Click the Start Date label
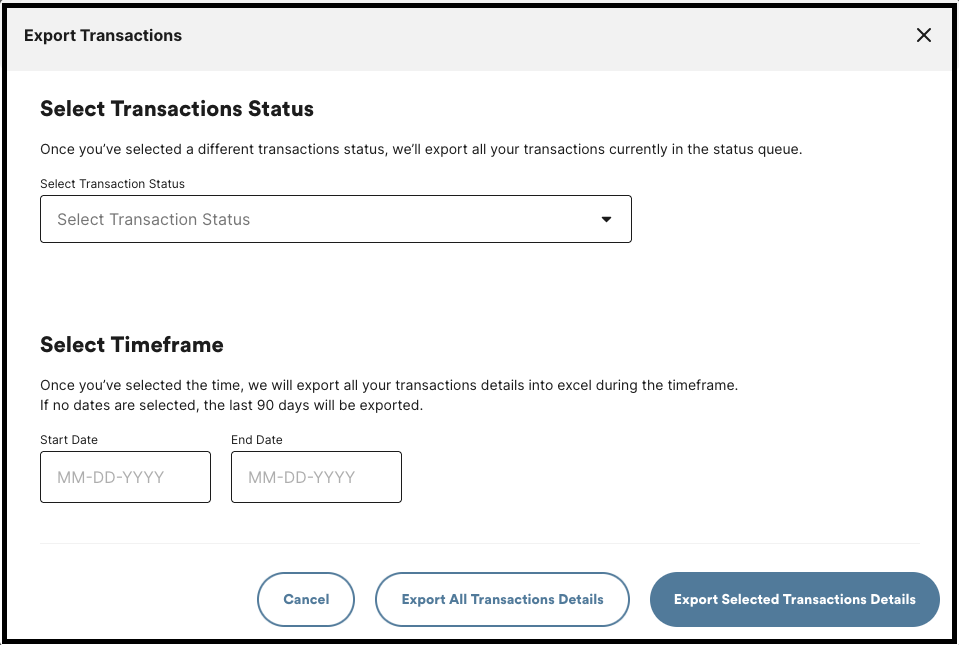 point(68,439)
